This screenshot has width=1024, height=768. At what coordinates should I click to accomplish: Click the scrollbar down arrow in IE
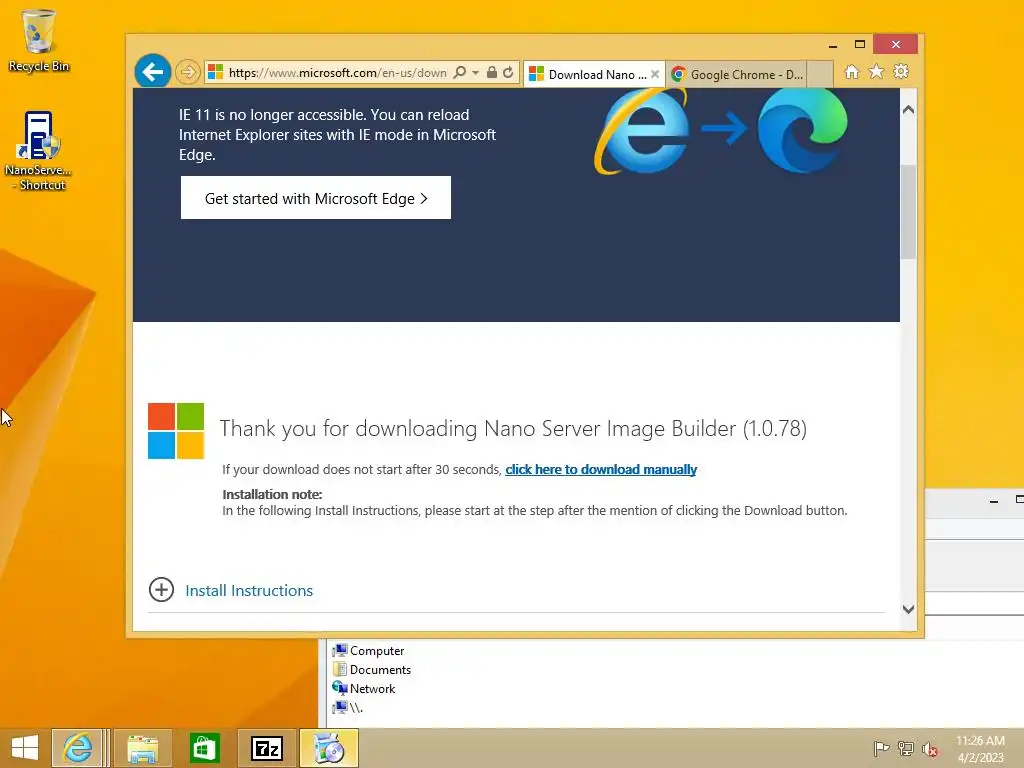908,609
